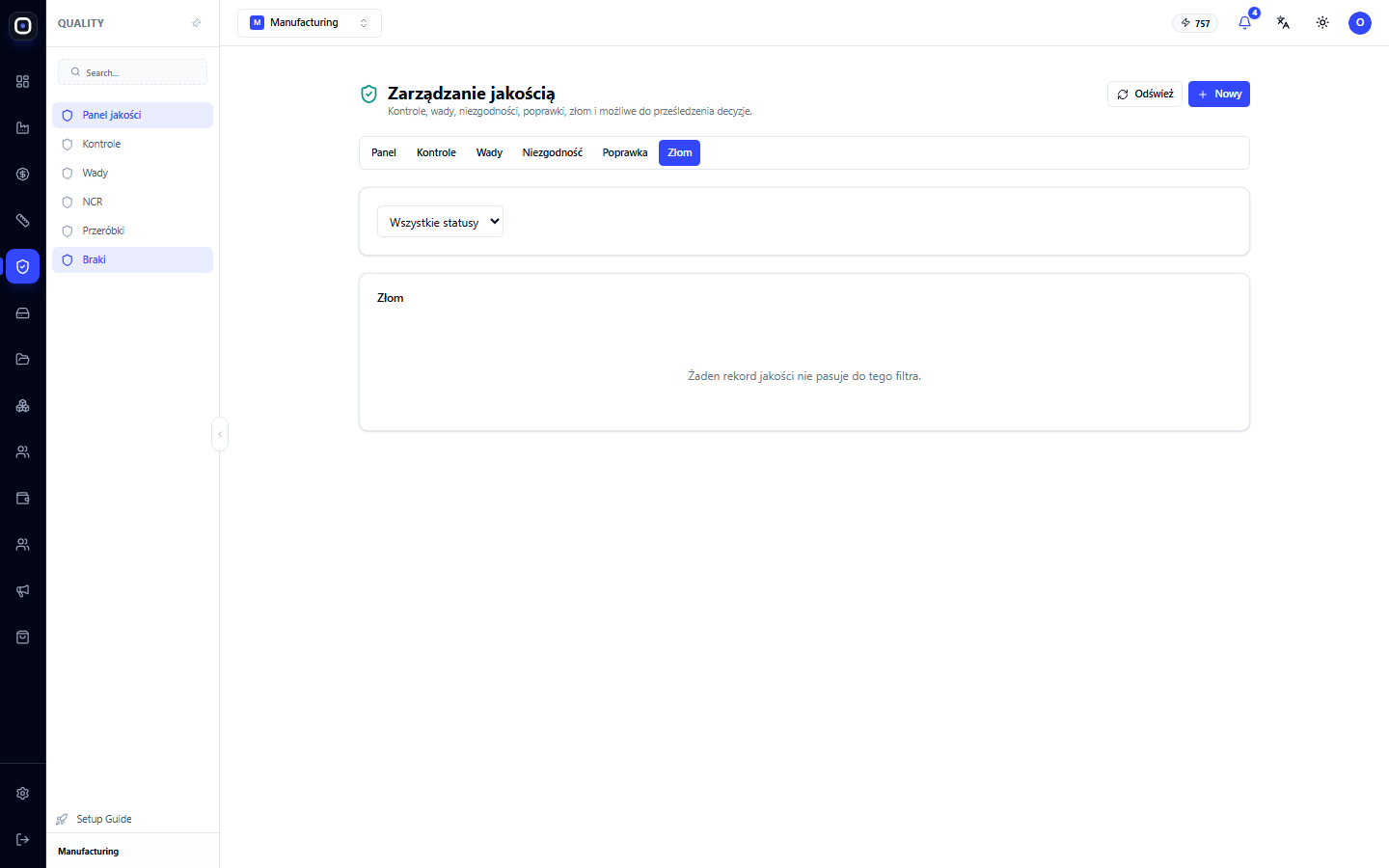The width and height of the screenshot is (1389, 868).
Task: Open the dashboard grid icon in the rail
Action: coord(22,82)
